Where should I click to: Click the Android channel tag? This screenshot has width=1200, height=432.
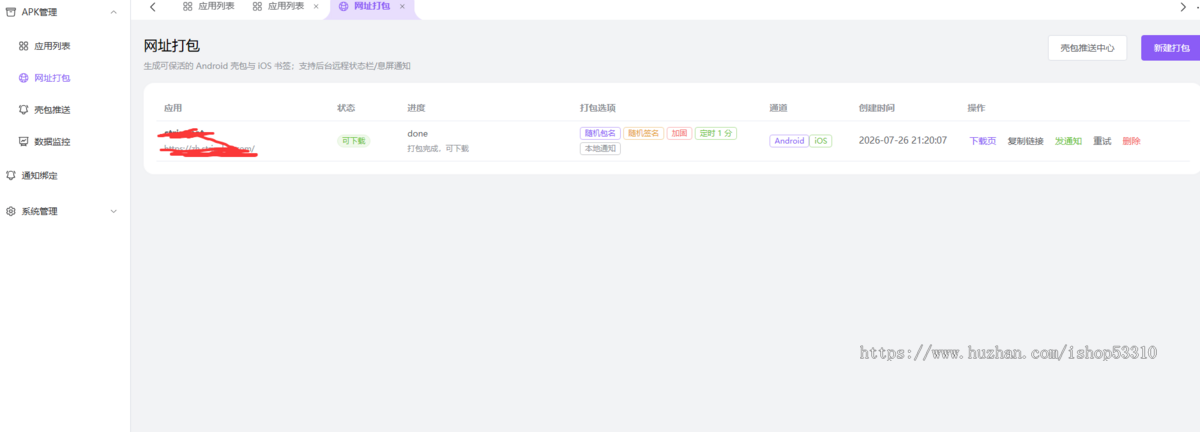coord(789,141)
